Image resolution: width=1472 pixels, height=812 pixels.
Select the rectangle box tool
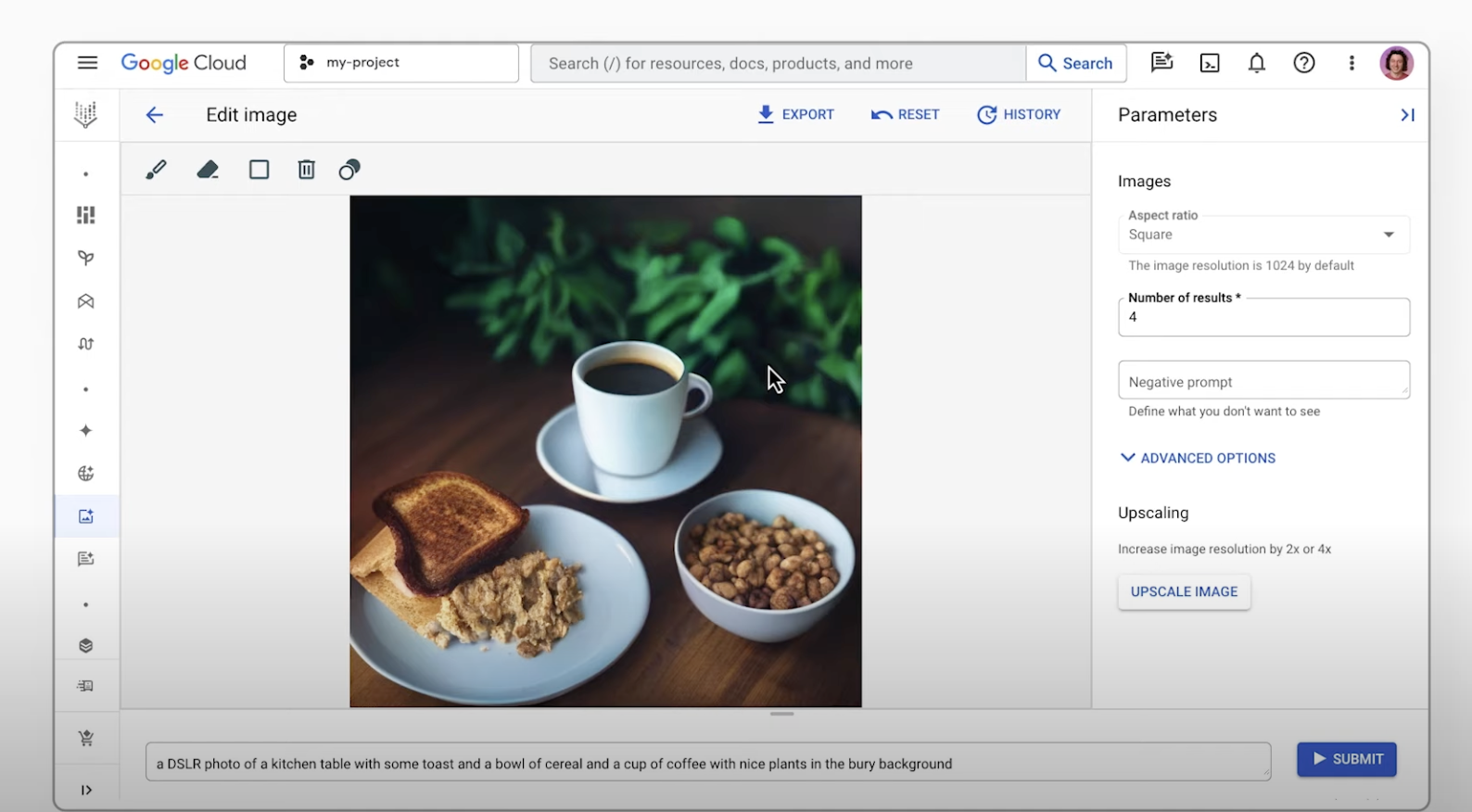pyautogui.click(x=259, y=170)
